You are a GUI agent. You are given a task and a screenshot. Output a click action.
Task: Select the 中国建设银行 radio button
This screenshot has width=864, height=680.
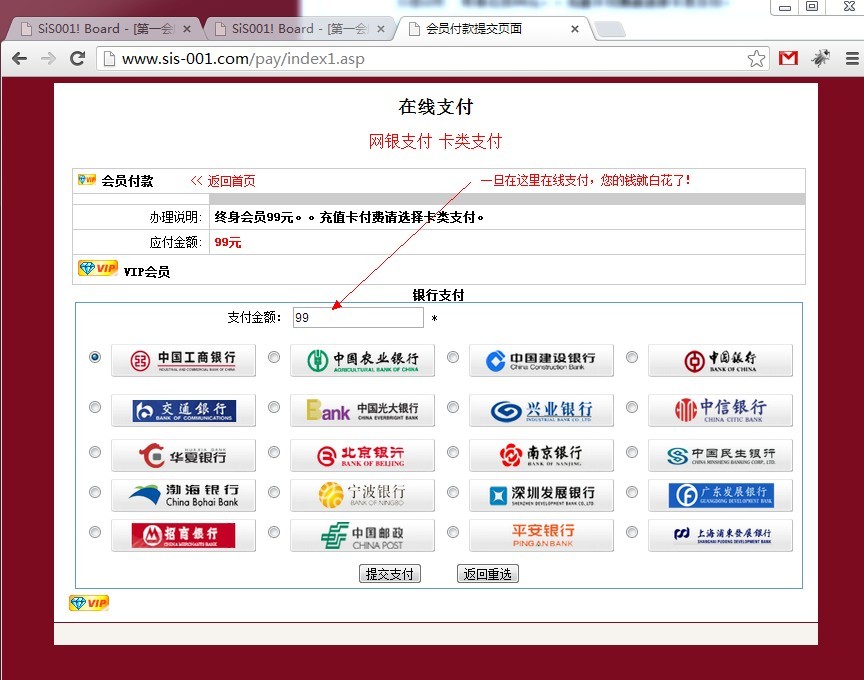click(x=453, y=357)
